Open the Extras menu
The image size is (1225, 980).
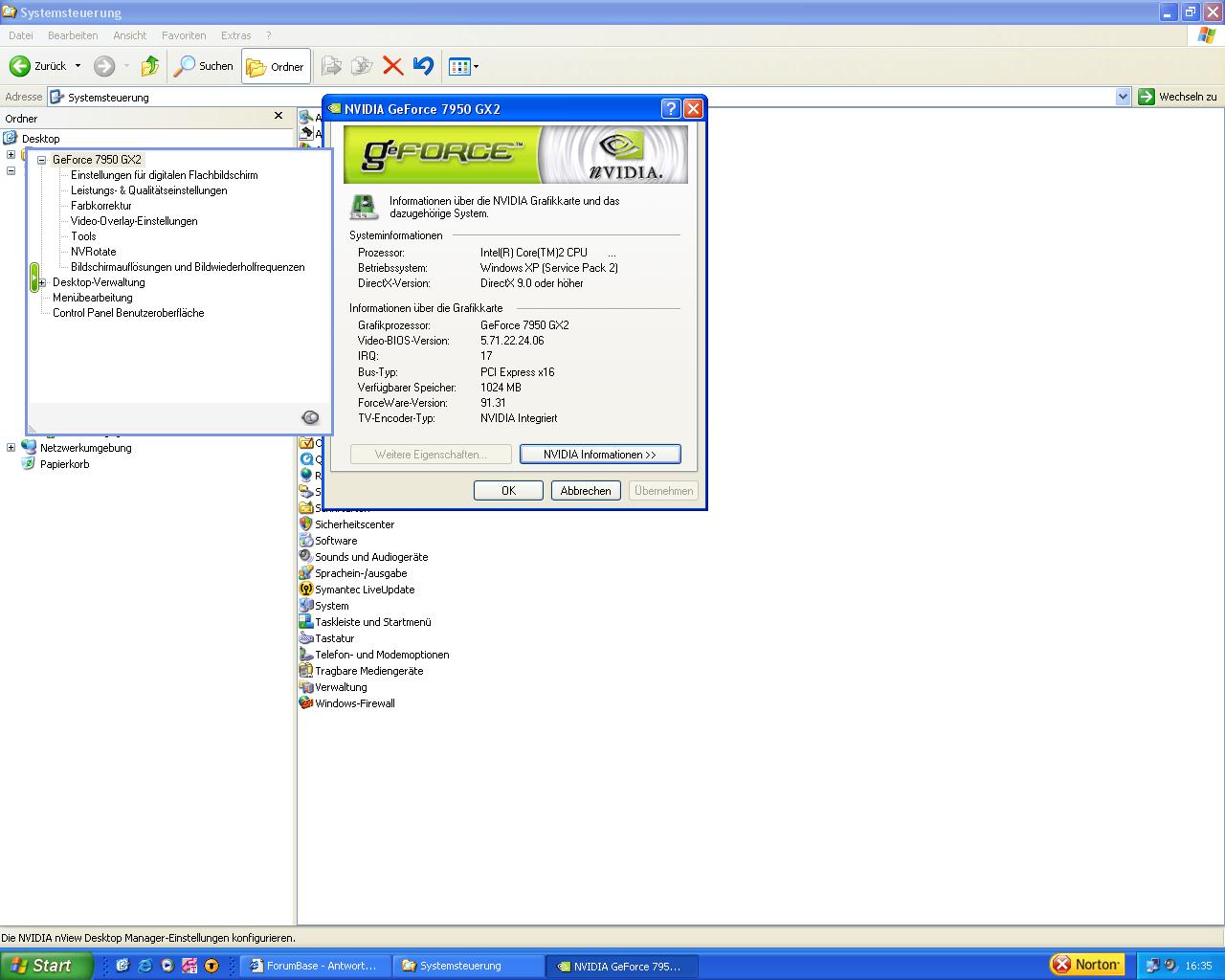click(x=236, y=35)
